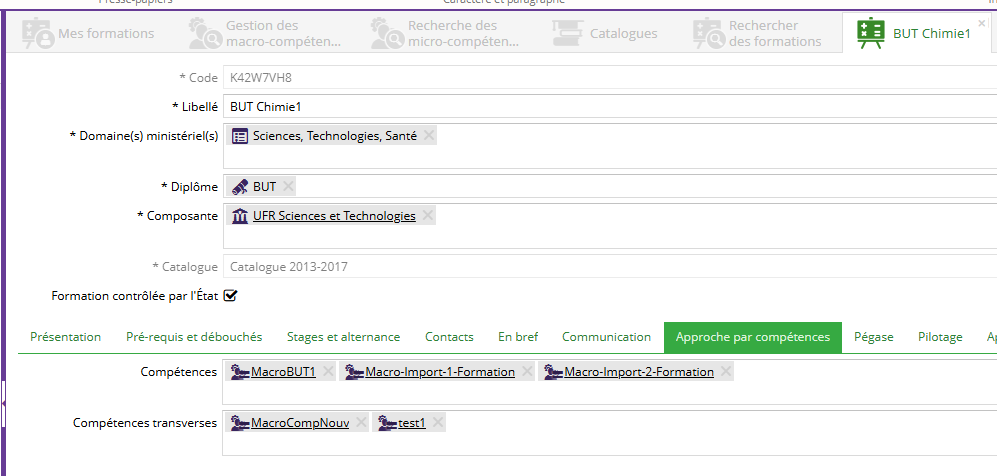Viewport: 997px width, 476px height.
Task: Click the BUT Chimie1 green board icon
Action: (x=870, y=33)
